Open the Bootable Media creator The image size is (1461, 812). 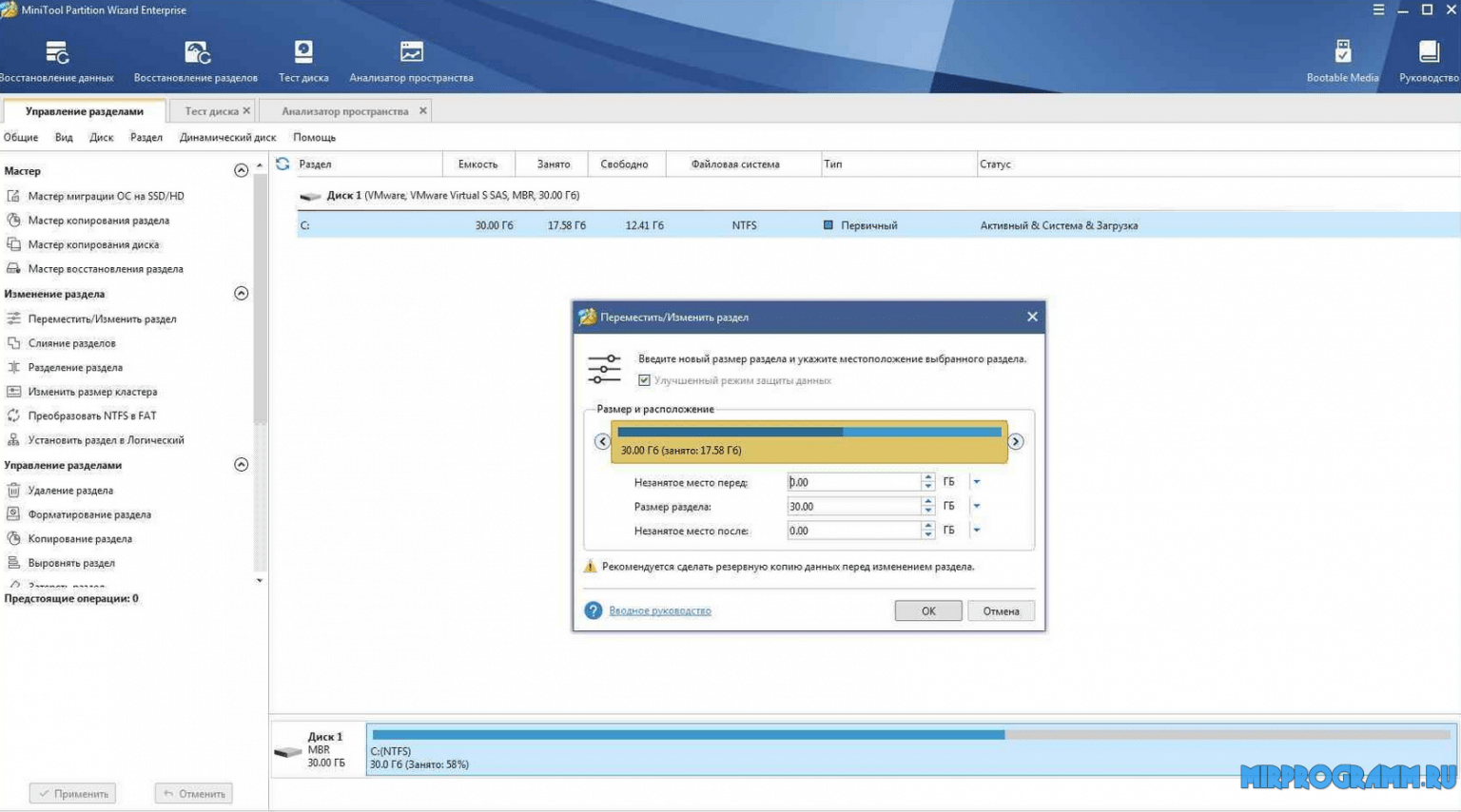click(x=1342, y=62)
